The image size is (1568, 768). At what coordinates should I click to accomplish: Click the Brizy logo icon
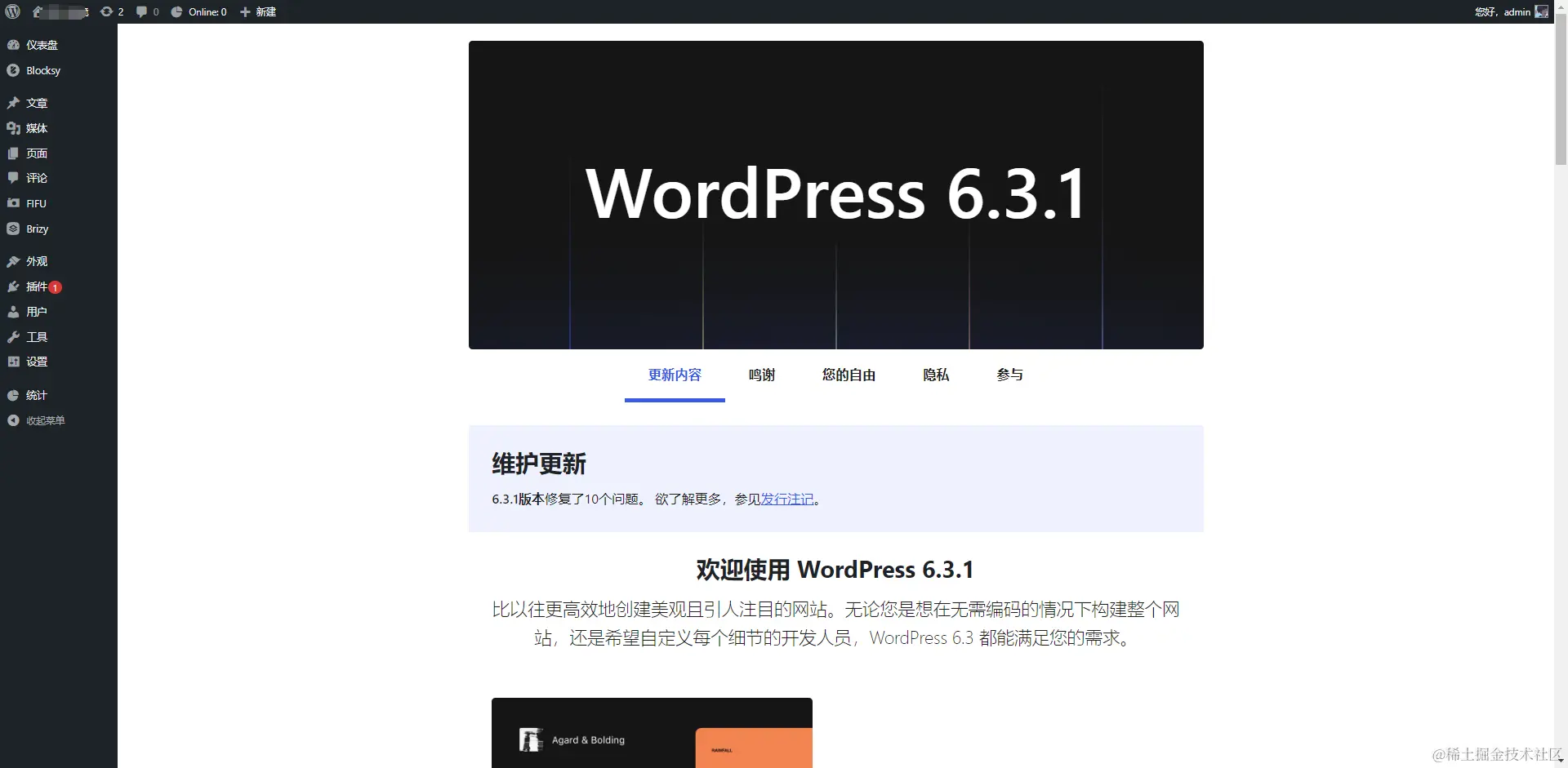(x=13, y=229)
